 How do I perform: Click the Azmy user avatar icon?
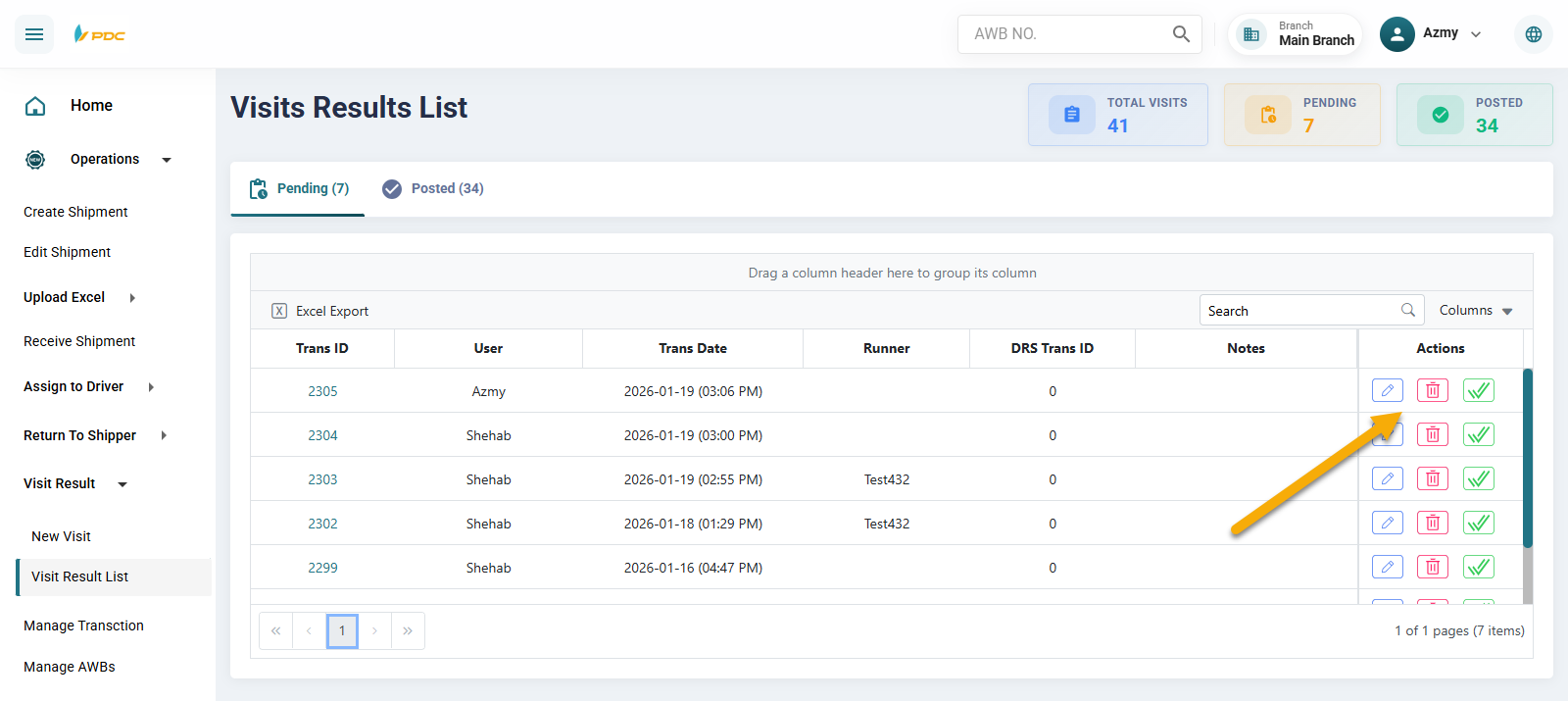[x=1397, y=33]
